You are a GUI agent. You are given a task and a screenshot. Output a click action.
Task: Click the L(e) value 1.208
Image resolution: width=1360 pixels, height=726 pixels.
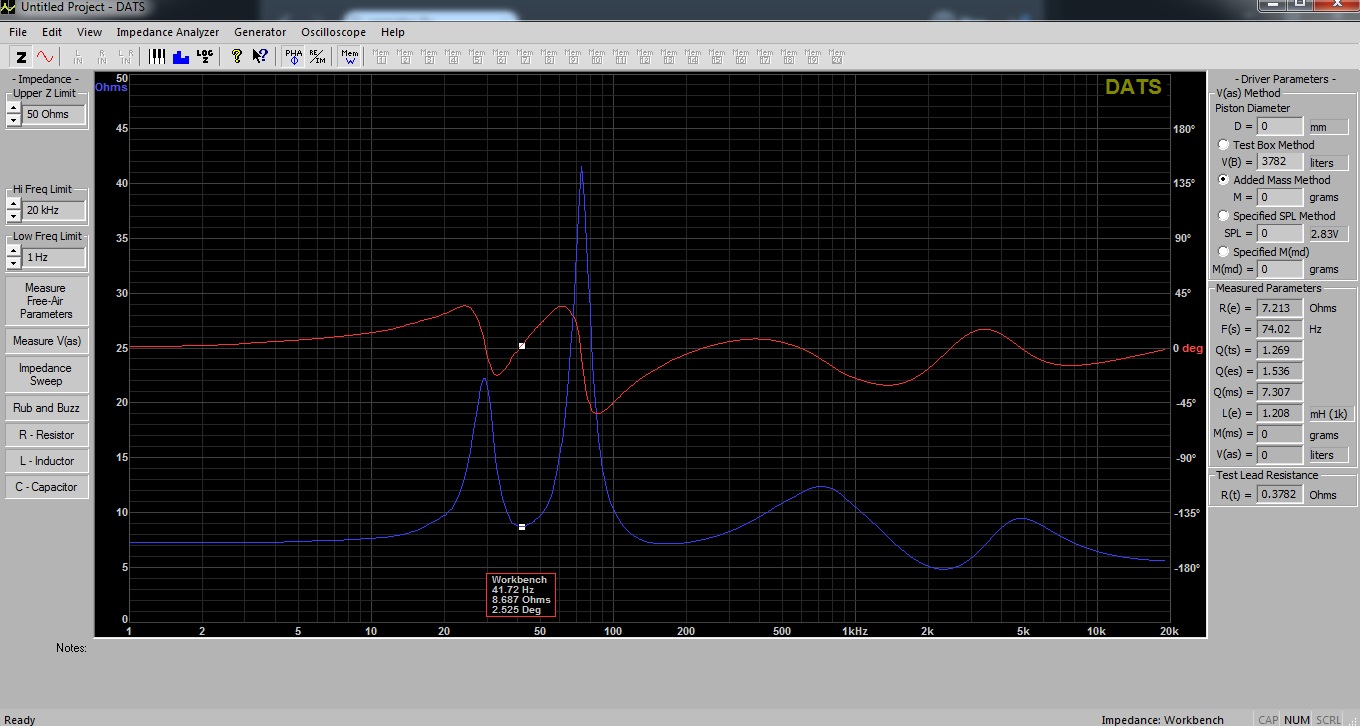(1280, 412)
